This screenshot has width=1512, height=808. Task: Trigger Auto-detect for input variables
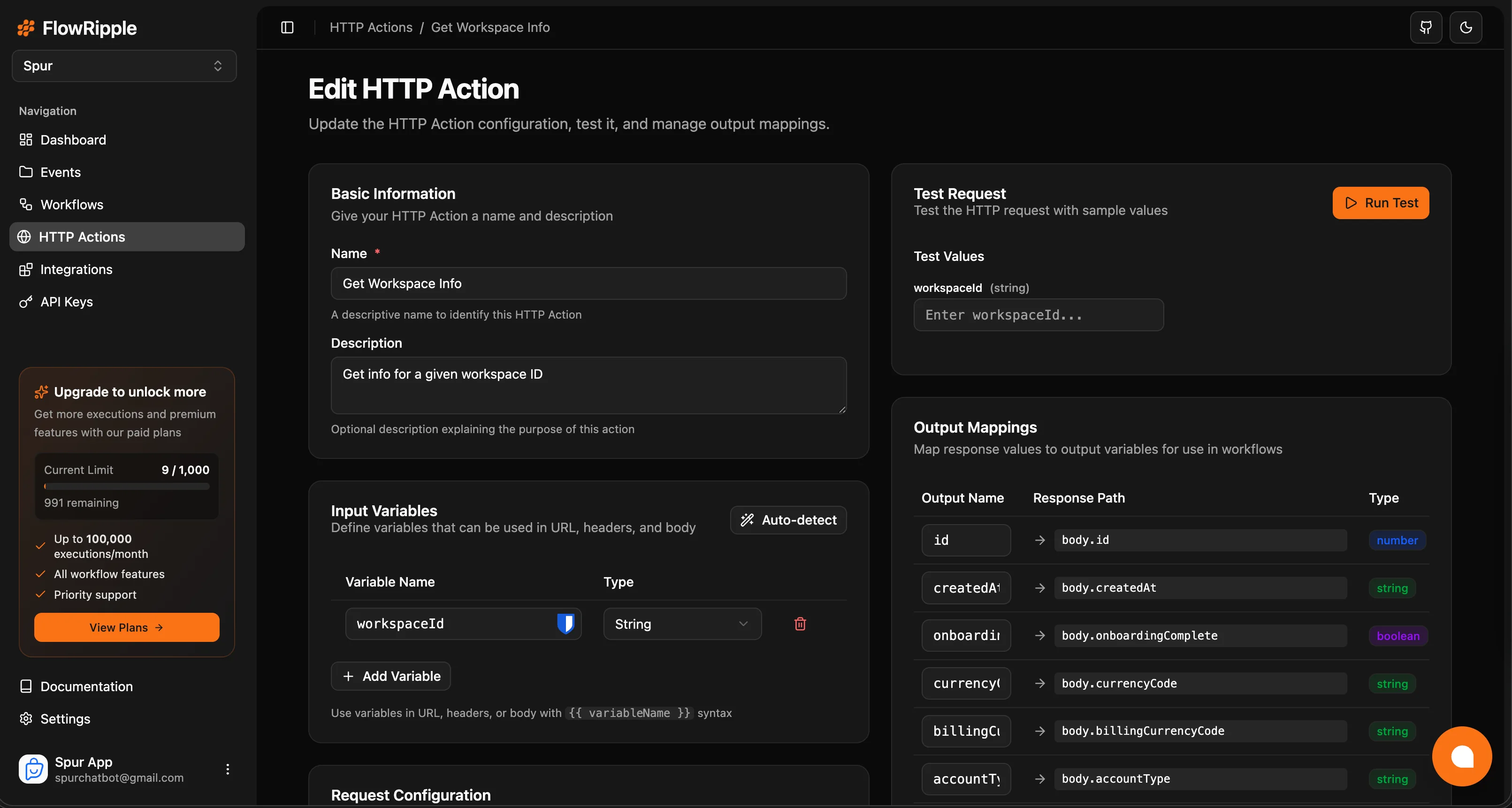coord(788,520)
